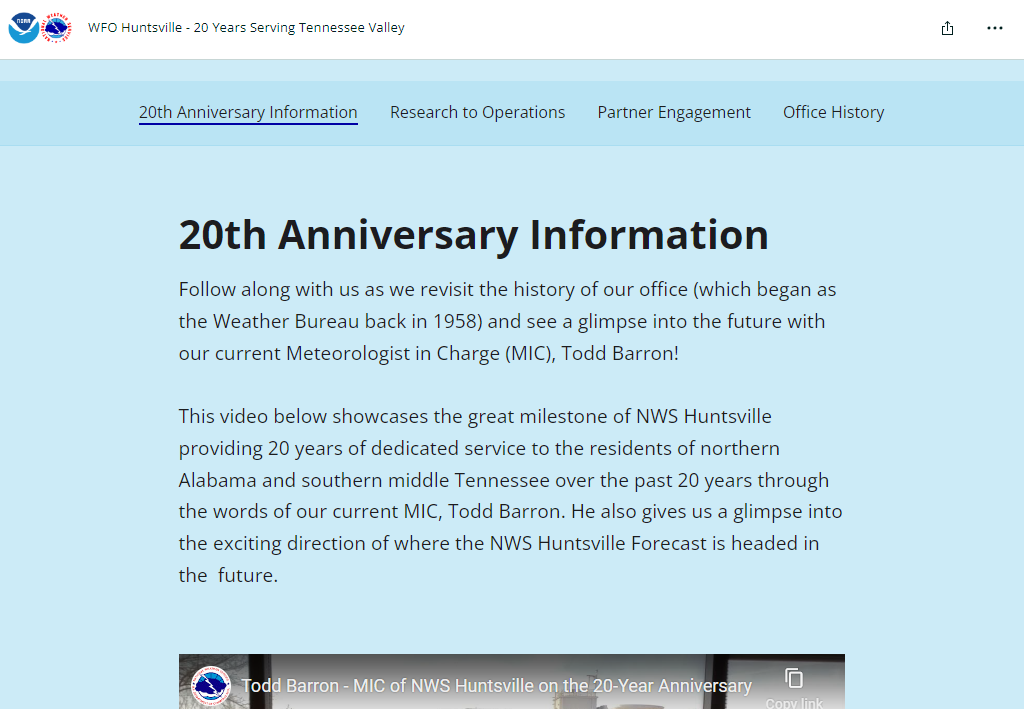Click the NWS channel avatar on video

[210, 686]
